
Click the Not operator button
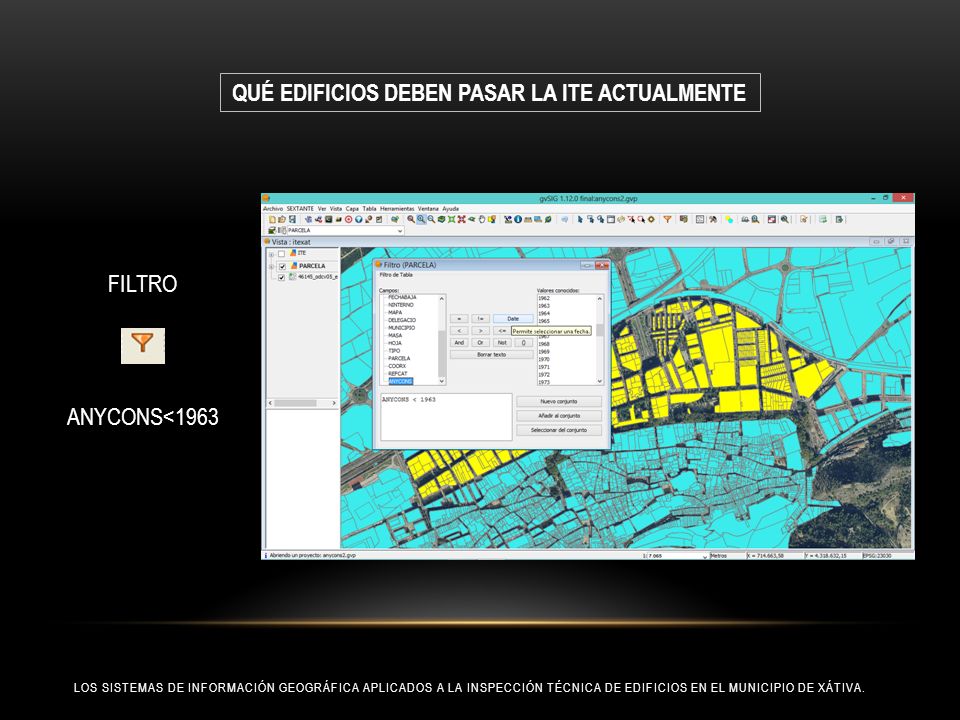tap(502, 343)
